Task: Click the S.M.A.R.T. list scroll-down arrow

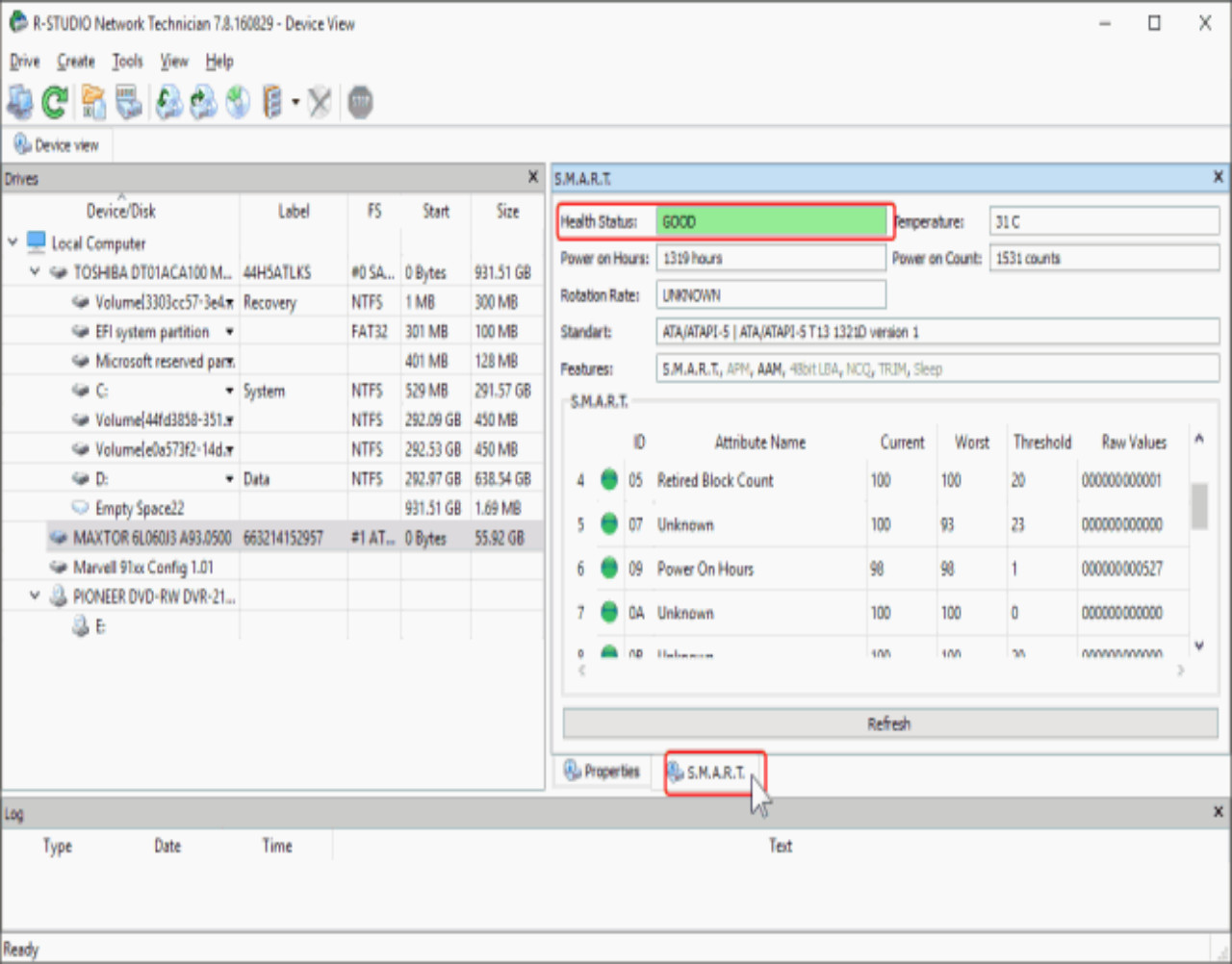Action: [x=1199, y=646]
